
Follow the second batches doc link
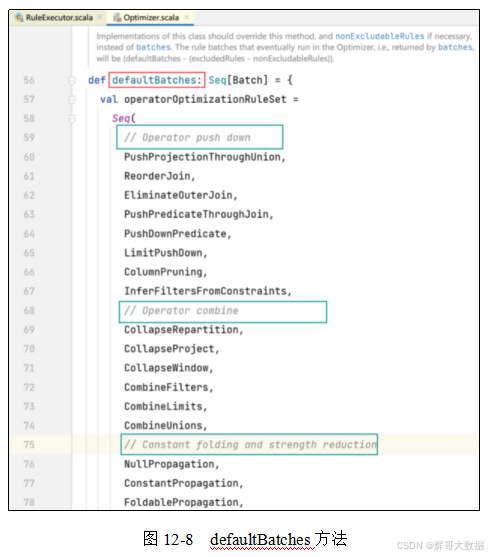455,47
